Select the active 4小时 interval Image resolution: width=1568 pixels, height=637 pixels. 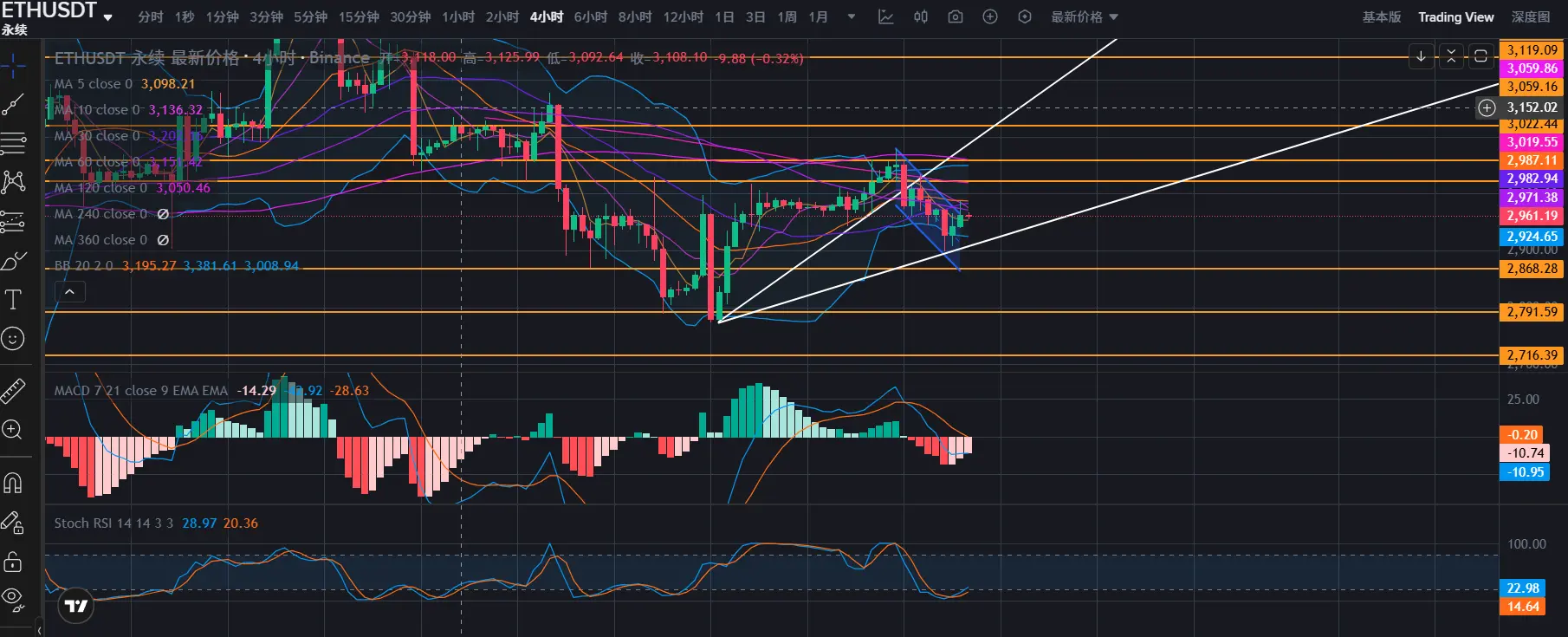547,17
